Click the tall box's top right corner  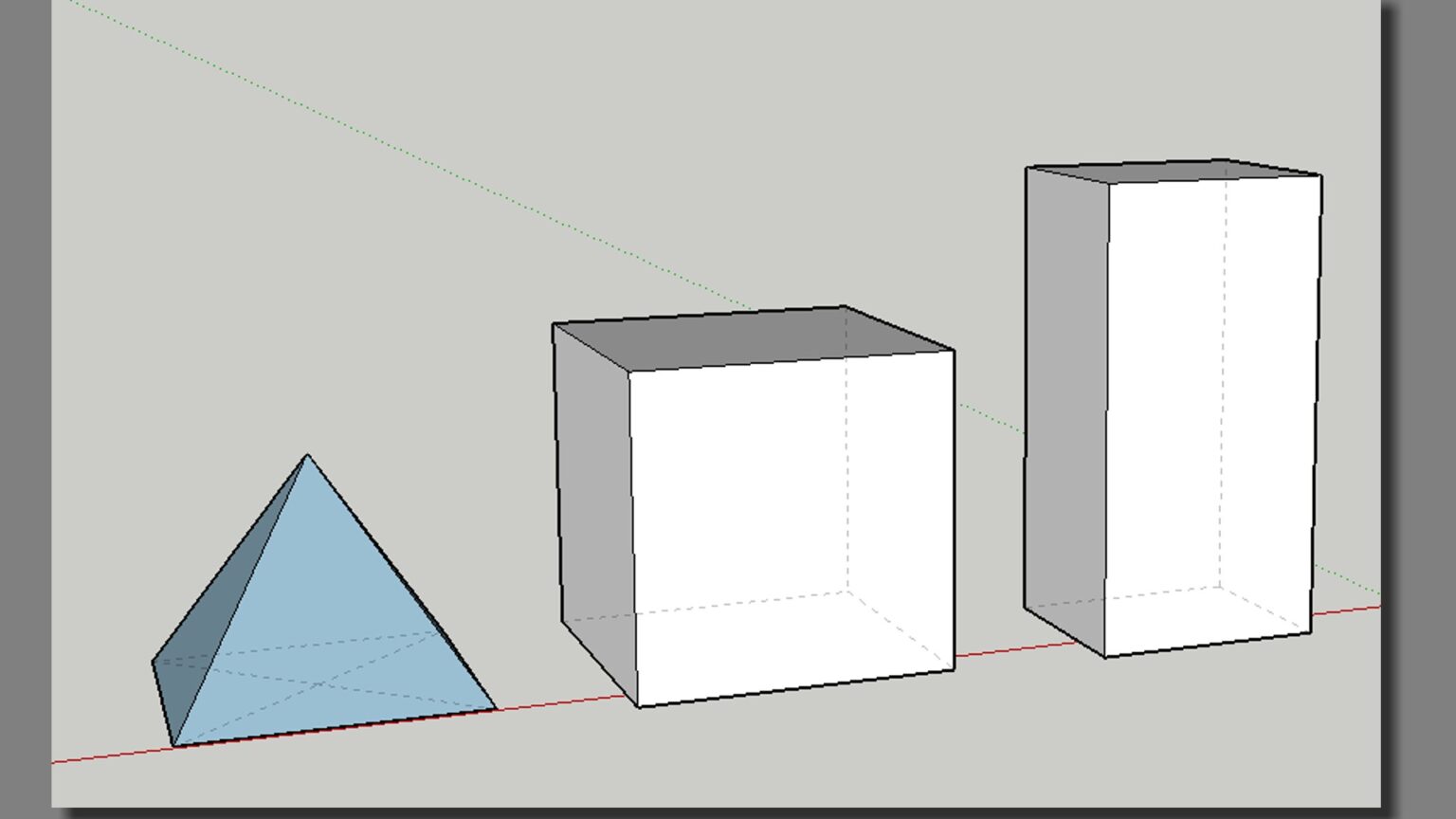[x=1320, y=175]
